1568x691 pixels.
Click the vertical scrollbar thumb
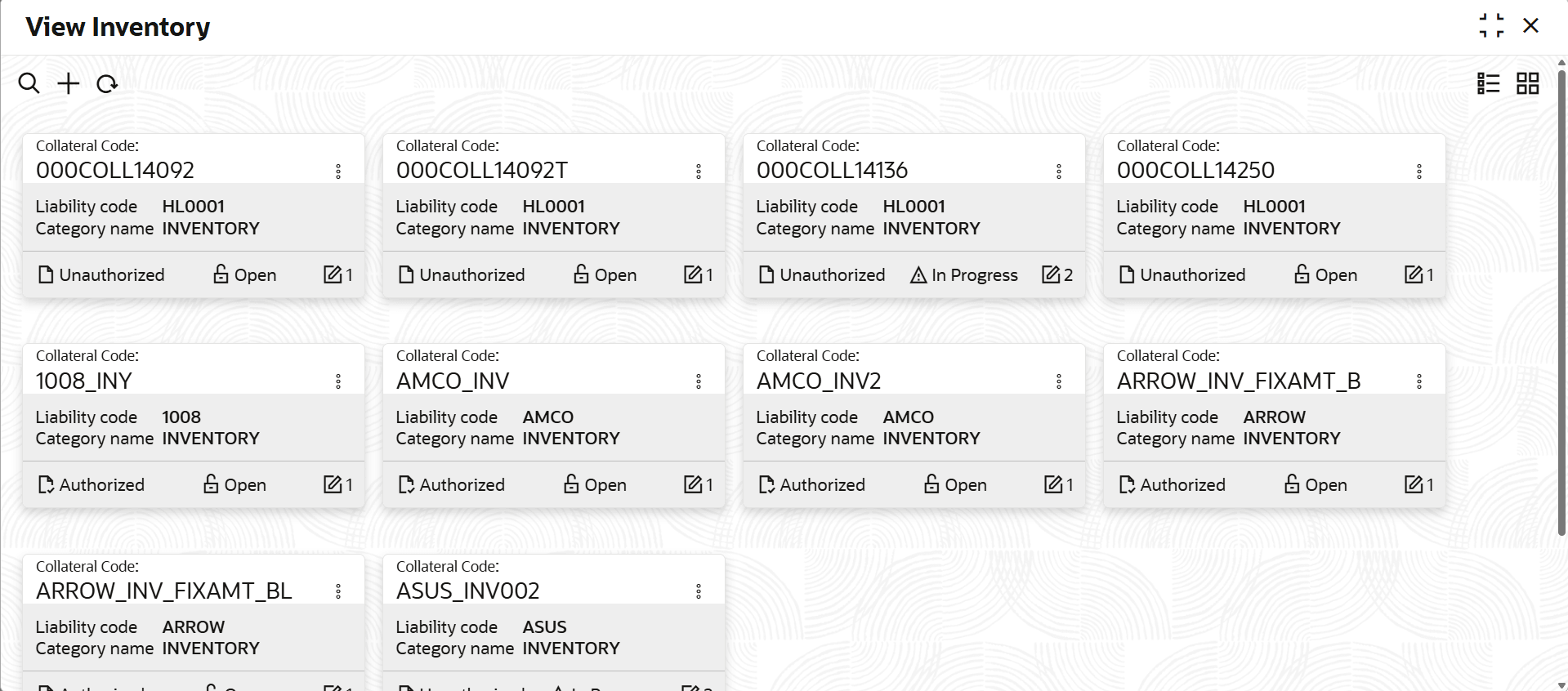1561,302
